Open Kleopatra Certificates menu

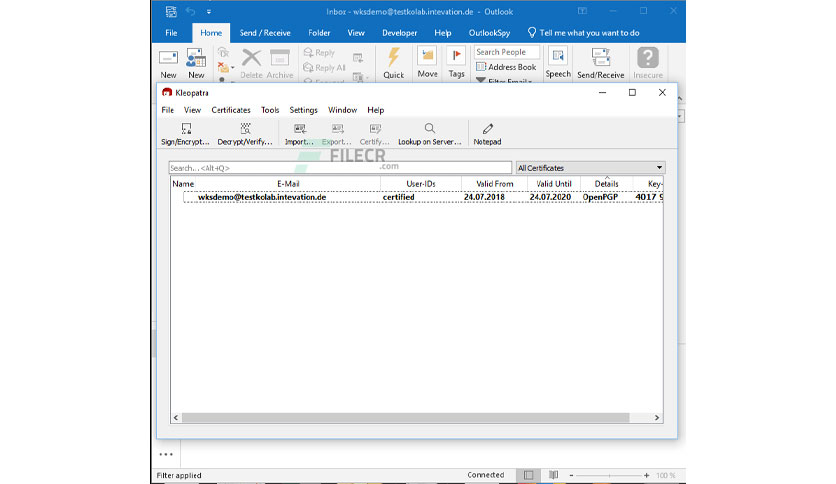(x=231, y=110)
